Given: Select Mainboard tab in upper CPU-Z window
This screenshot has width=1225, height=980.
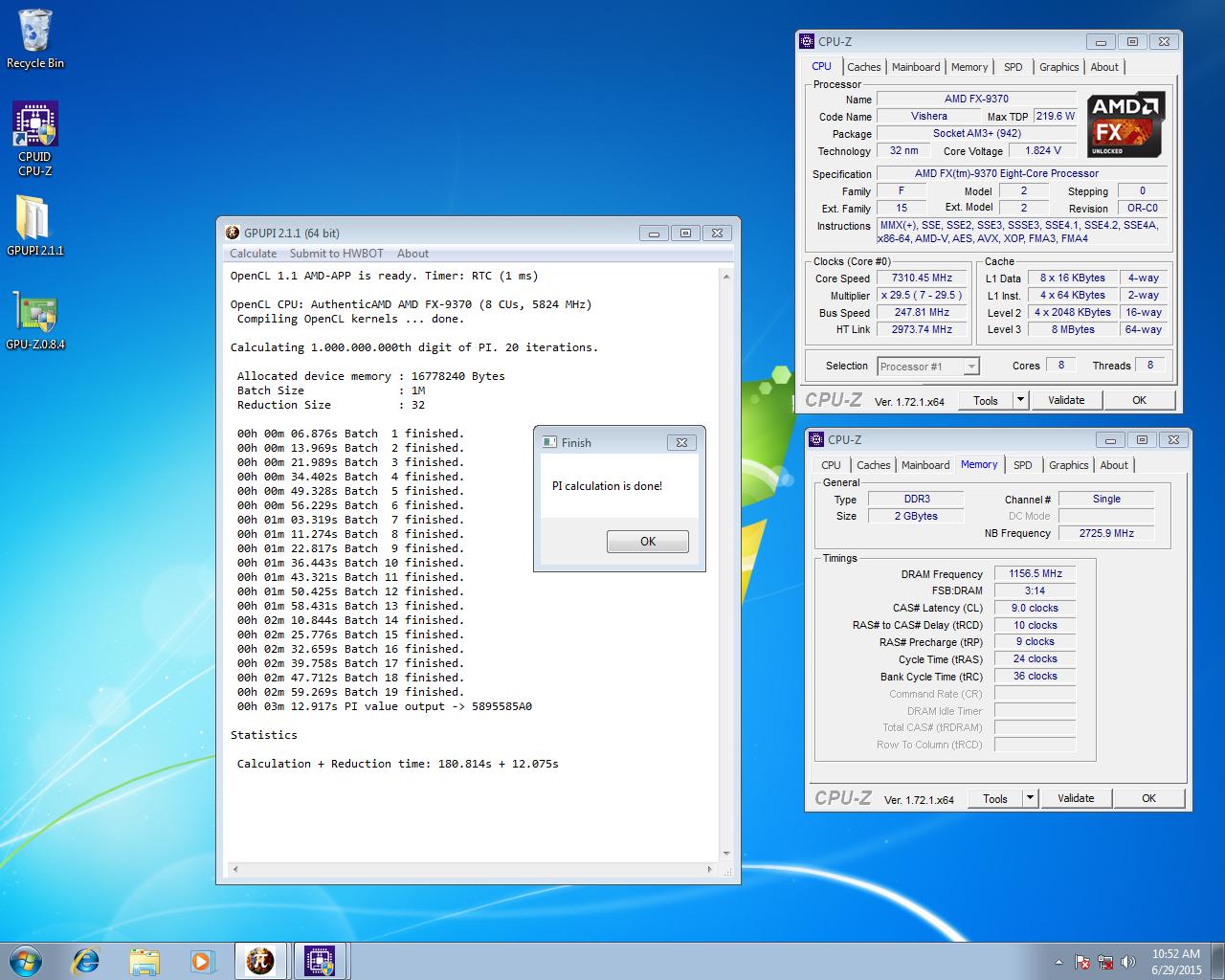Looking at the screenshot, I should point(916,67).
